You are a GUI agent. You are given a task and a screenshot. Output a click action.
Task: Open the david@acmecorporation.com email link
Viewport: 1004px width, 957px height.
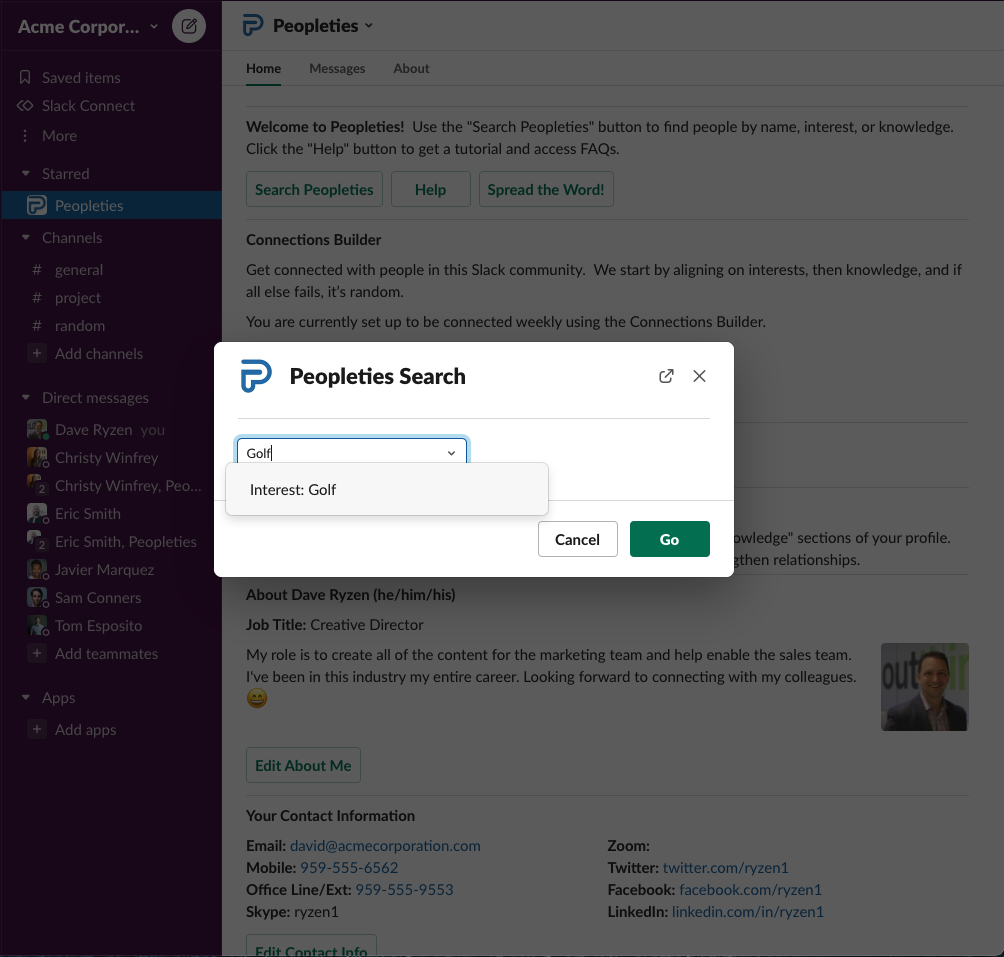pyautogui.click(x=385, y=846)
